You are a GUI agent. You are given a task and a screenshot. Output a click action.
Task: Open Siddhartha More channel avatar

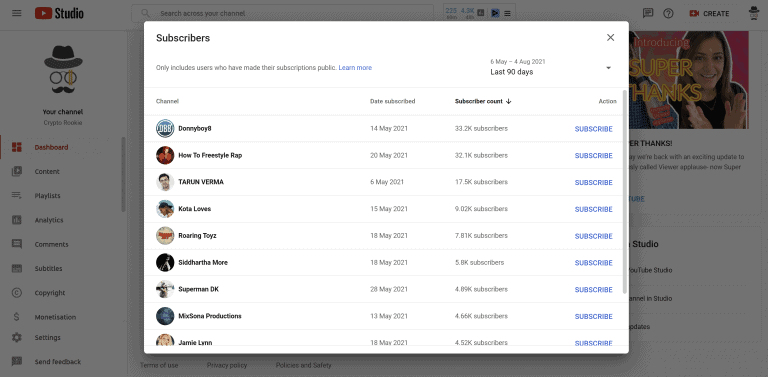tap(165, 262)
